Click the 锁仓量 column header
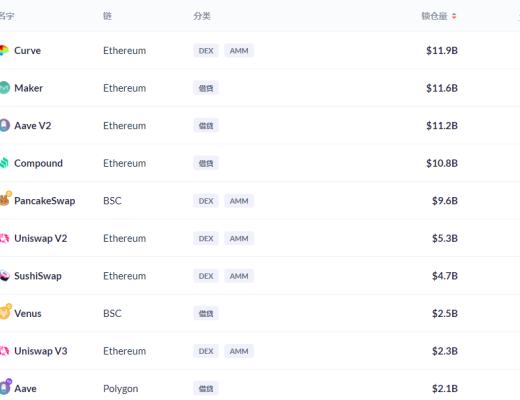520x400 pixels. point(434,16)
